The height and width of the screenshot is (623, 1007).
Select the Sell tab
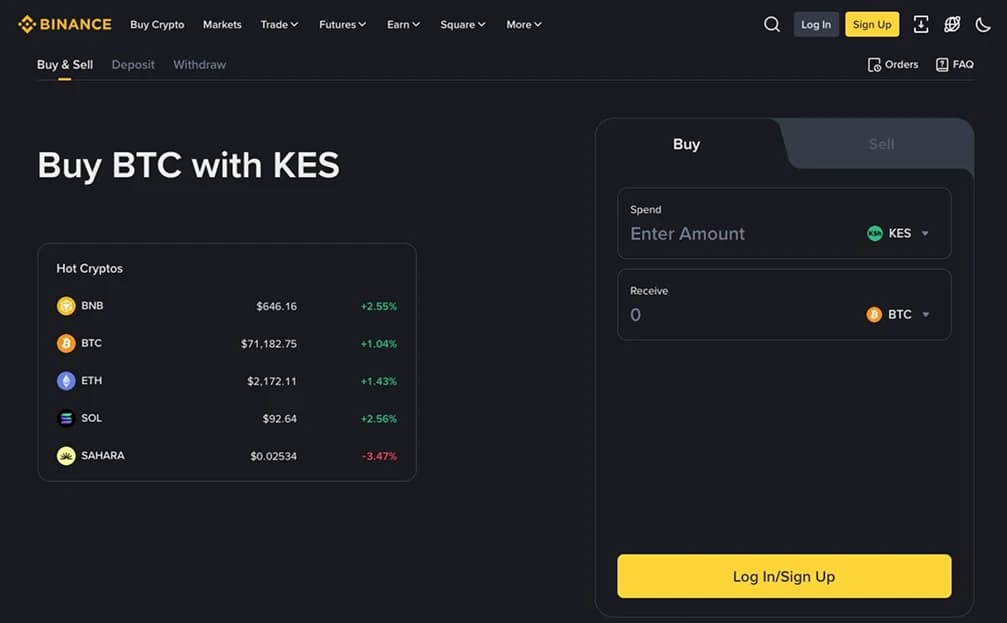coord(880,144)
